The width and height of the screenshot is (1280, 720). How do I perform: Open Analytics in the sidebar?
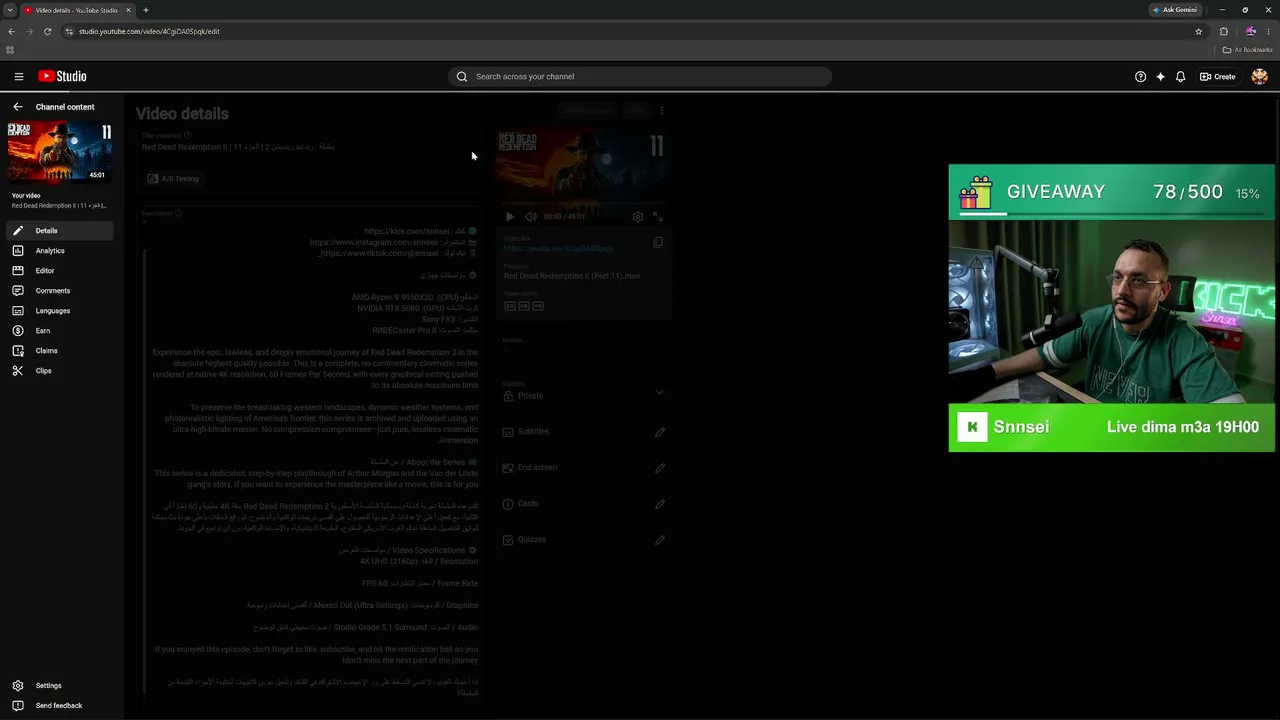(60, 251)
